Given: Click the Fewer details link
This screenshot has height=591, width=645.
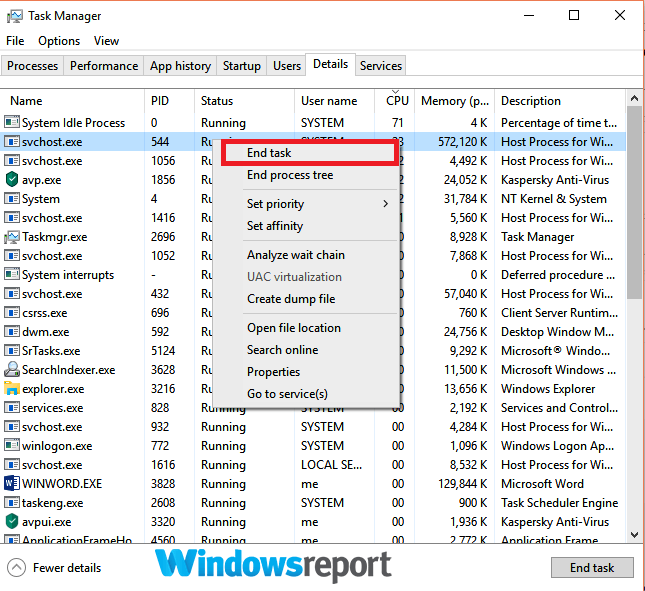Looking at the screenshot, I should (x=67, y=568).
